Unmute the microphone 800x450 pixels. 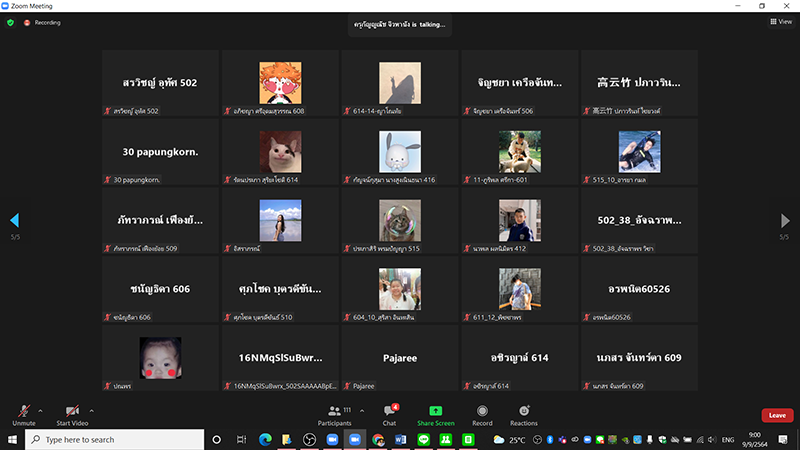(x=24, y=413)
